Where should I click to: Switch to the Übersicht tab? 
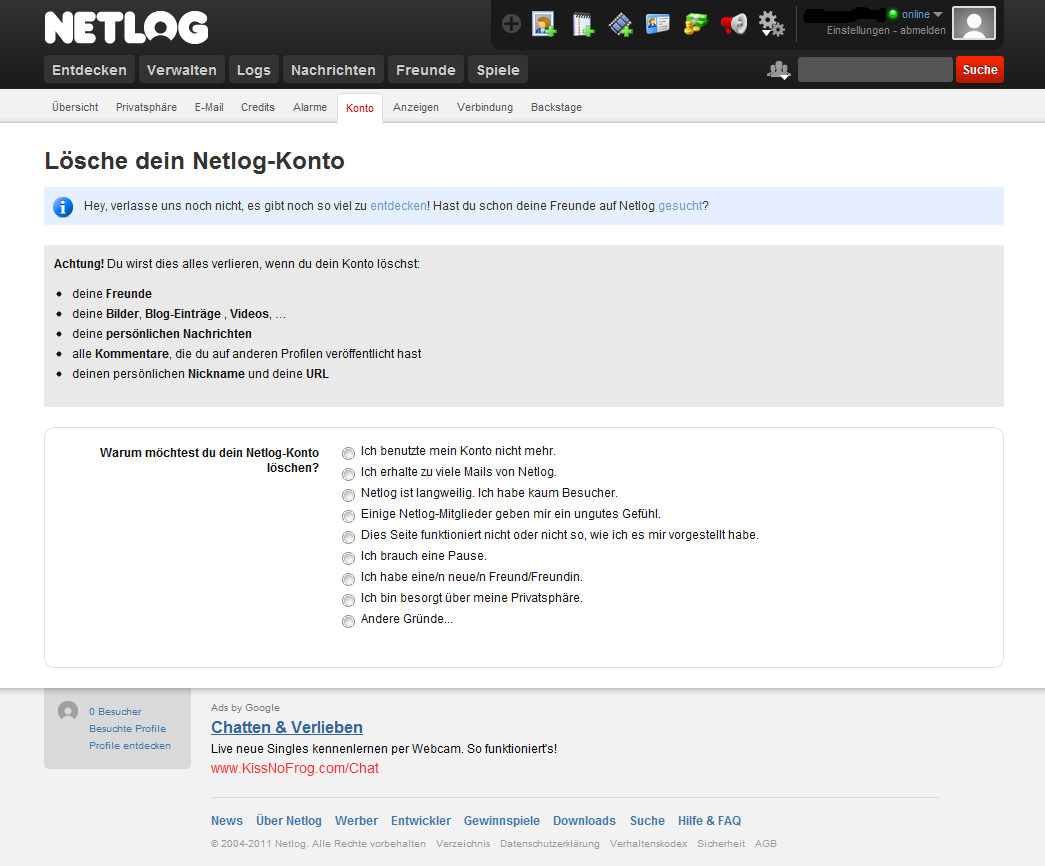[x=75, y=107]
